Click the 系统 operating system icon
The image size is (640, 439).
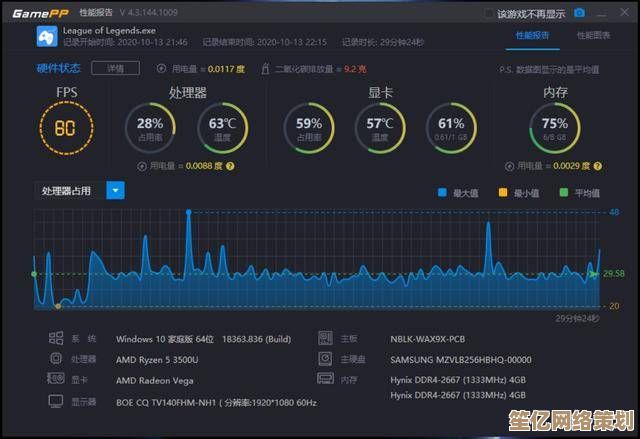(x=56, y=338)
